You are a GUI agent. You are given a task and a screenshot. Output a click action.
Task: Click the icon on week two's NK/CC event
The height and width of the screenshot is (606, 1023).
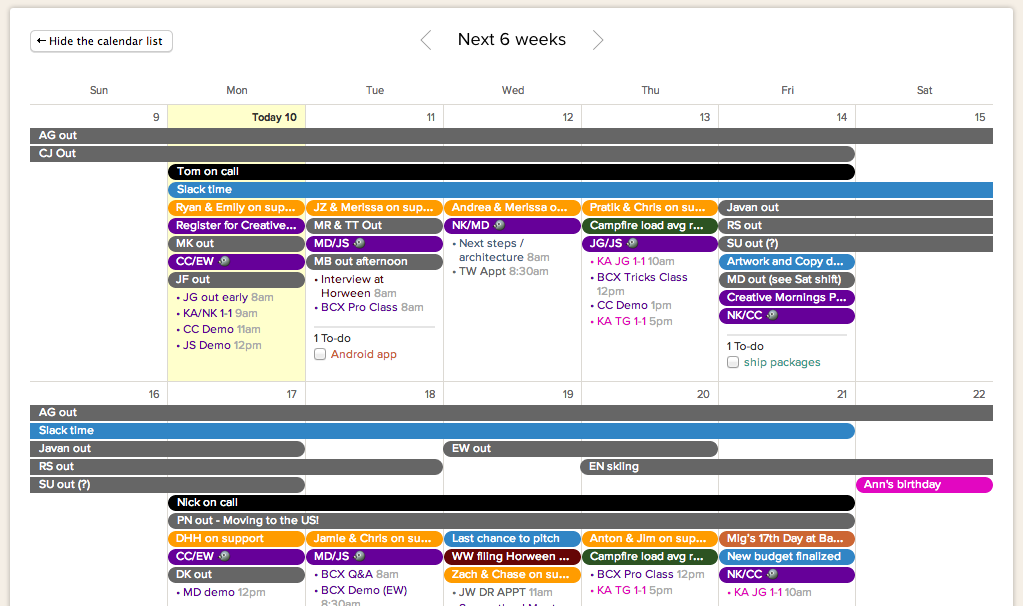[x=770, y=574]
